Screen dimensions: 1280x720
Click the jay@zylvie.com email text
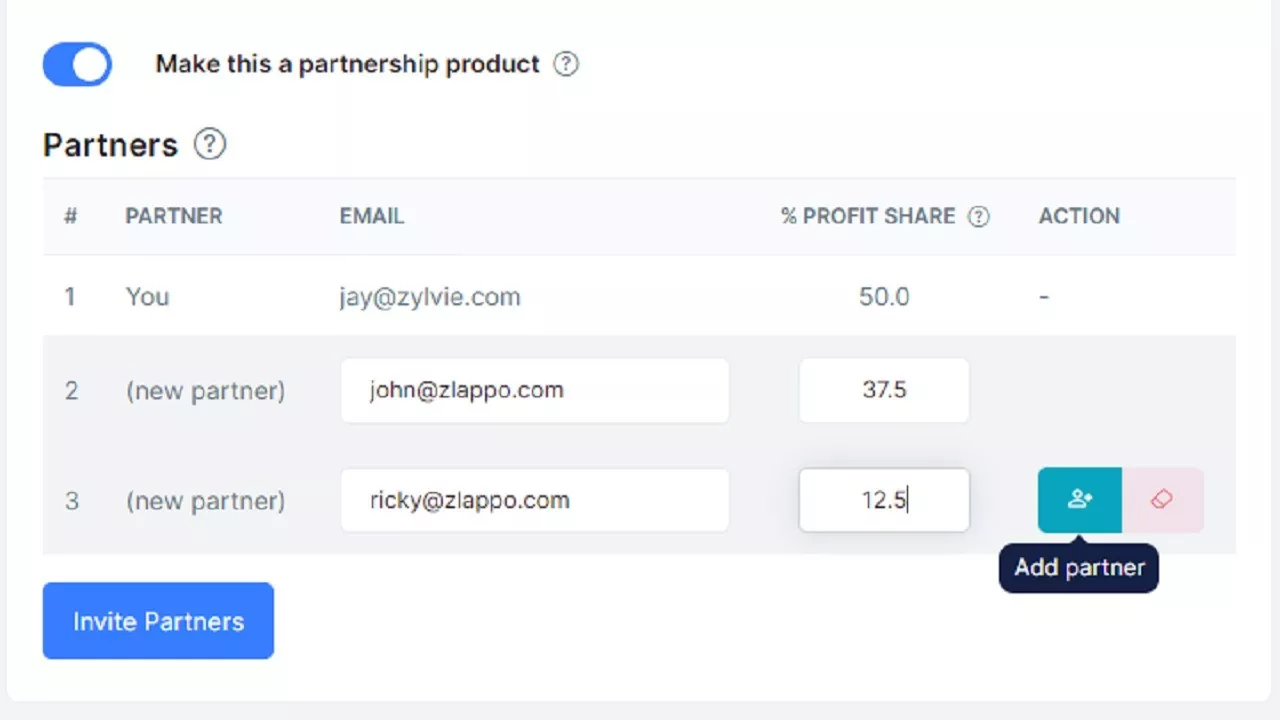click(430, 297)
